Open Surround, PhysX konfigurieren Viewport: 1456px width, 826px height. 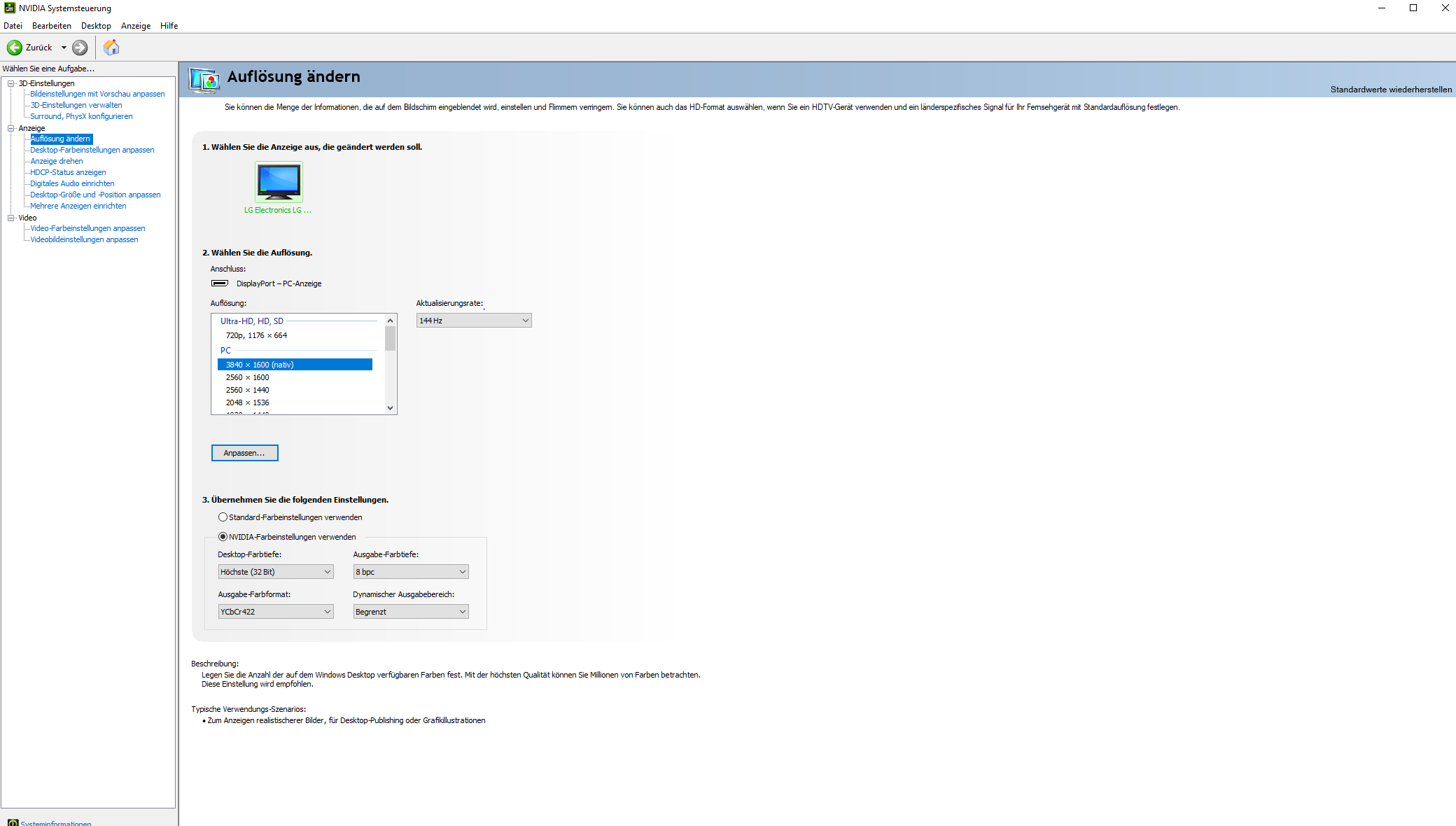(x=81, y=116)
